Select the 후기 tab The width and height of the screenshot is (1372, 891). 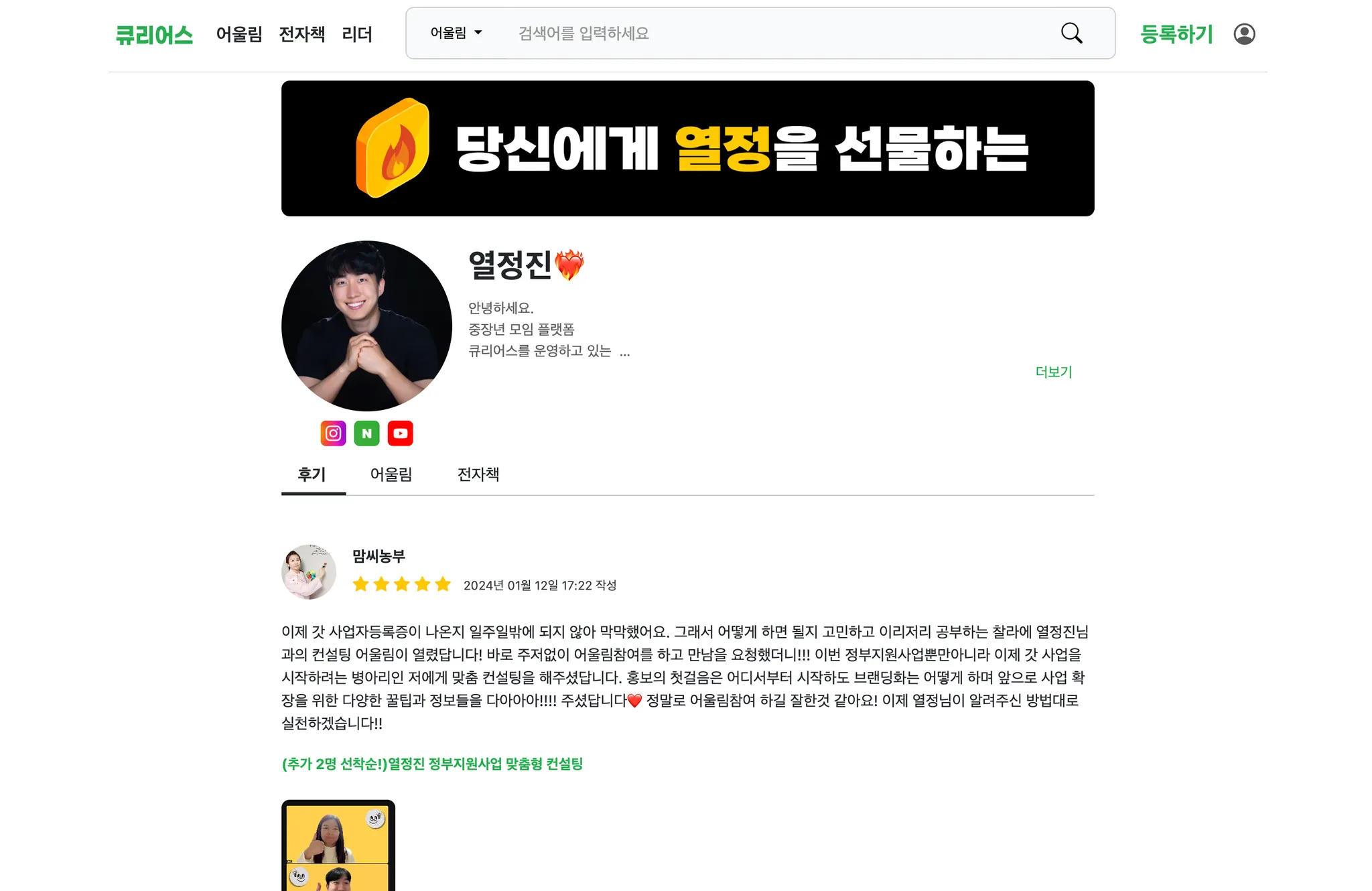click(312, 474)
